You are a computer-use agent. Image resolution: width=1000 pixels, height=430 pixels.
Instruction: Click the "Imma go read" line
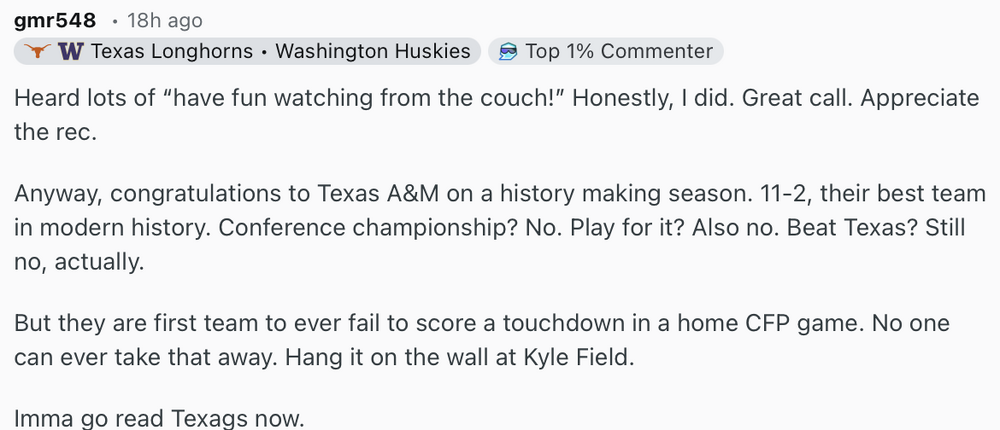coord(158,418)
